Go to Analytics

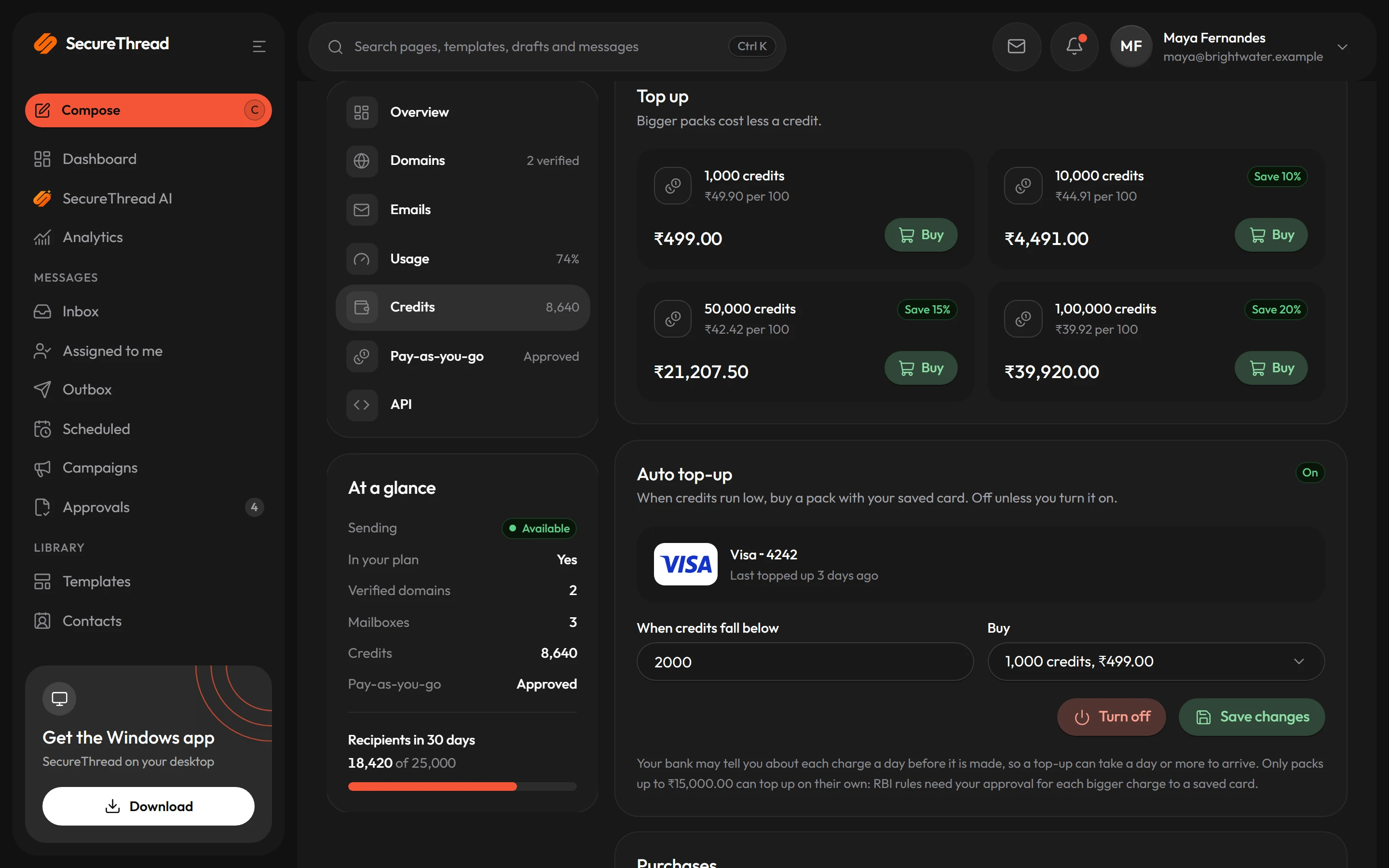tap(148, 237)
